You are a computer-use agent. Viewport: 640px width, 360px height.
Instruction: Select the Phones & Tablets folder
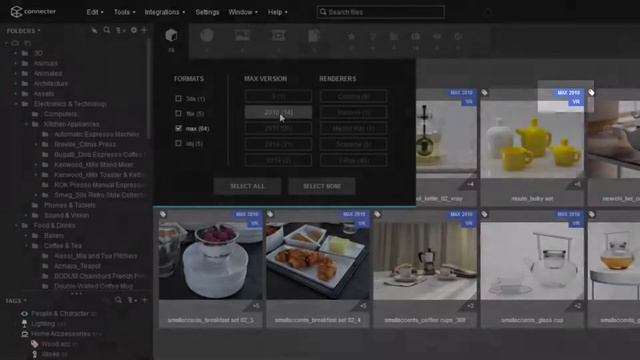coord(69,205)
